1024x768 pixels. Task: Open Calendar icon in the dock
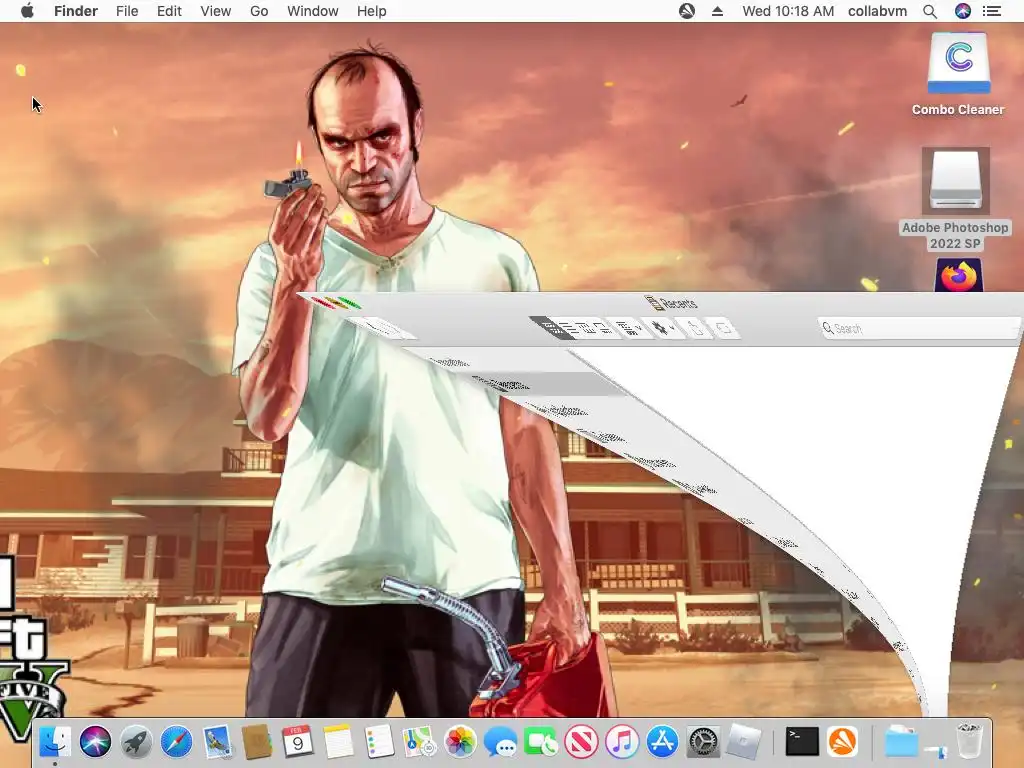click(x=298, y=742)
